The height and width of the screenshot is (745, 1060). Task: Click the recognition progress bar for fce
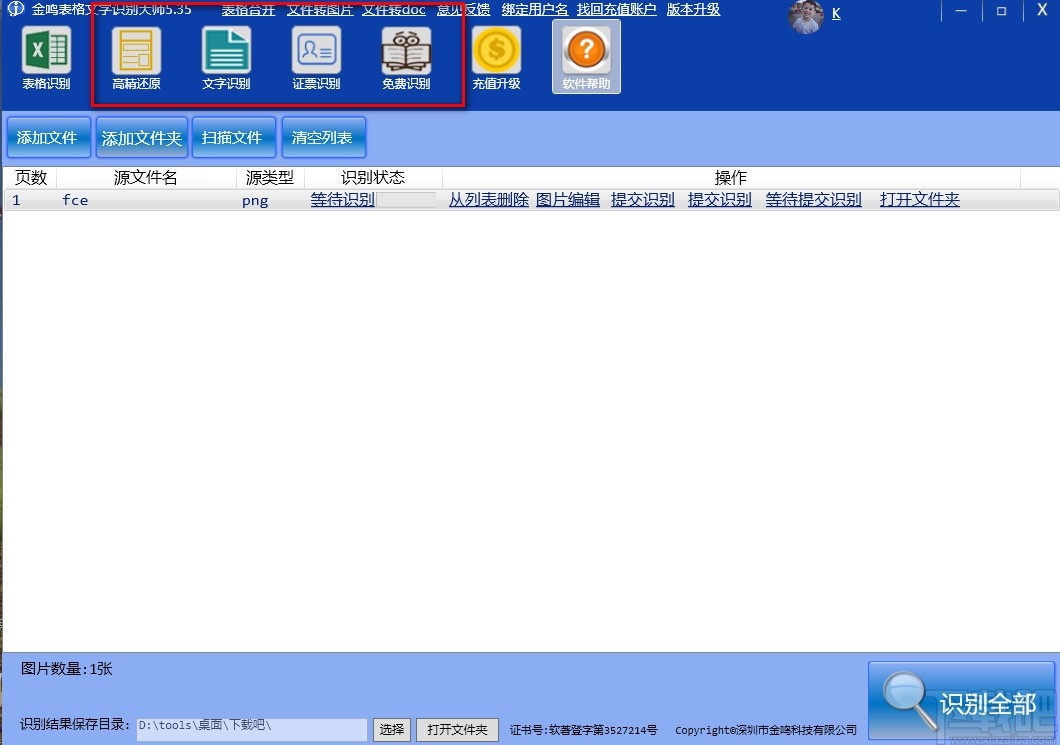coord(405,199)
